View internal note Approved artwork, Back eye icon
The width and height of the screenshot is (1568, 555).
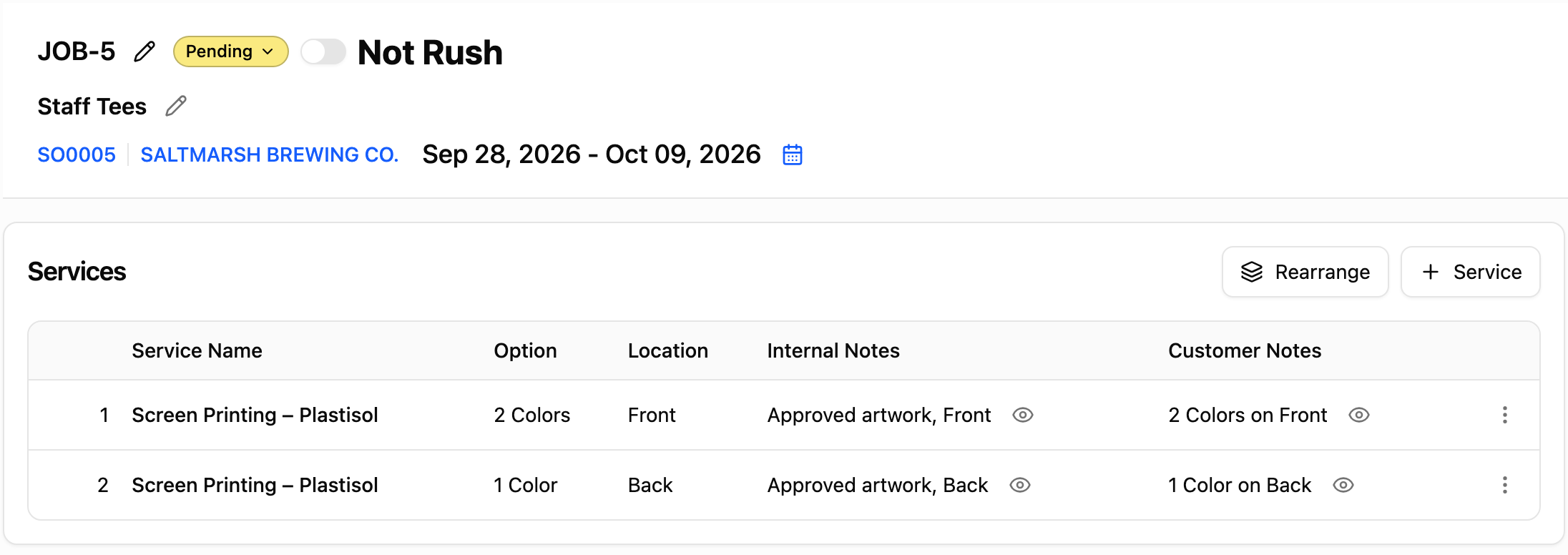[1020, 485]
